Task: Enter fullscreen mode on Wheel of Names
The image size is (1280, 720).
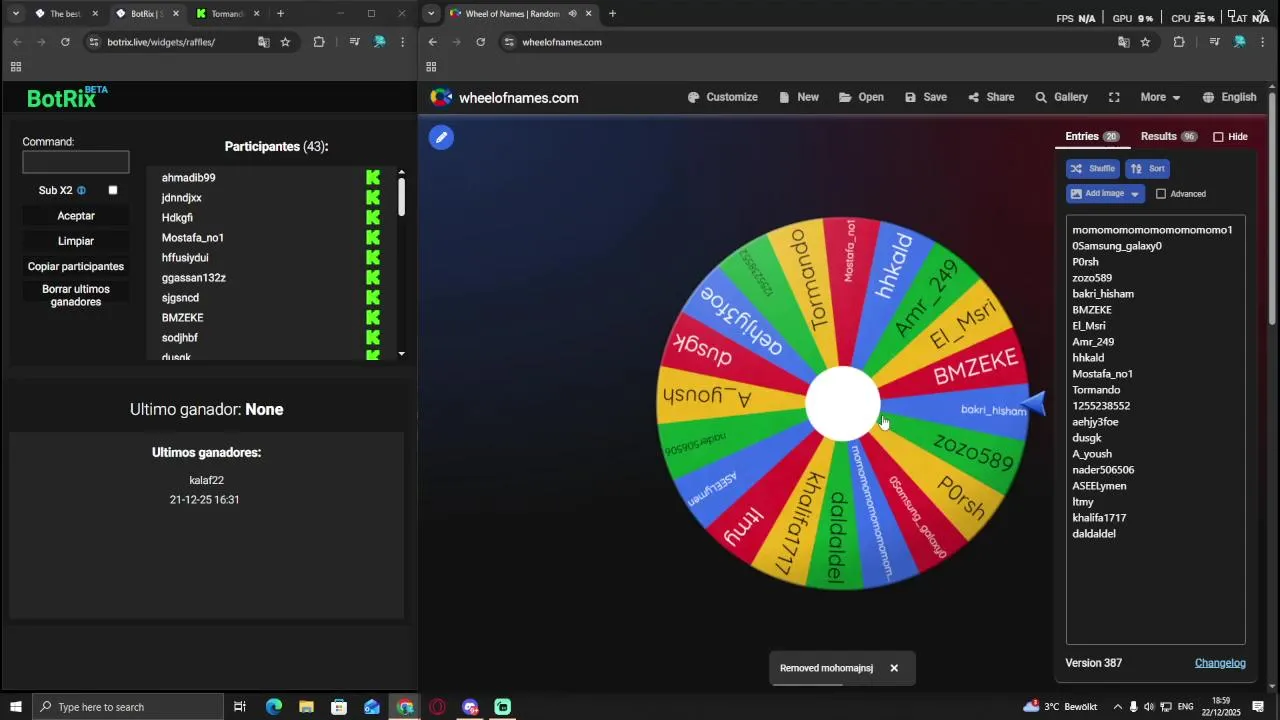Action: click(1114, 97)
